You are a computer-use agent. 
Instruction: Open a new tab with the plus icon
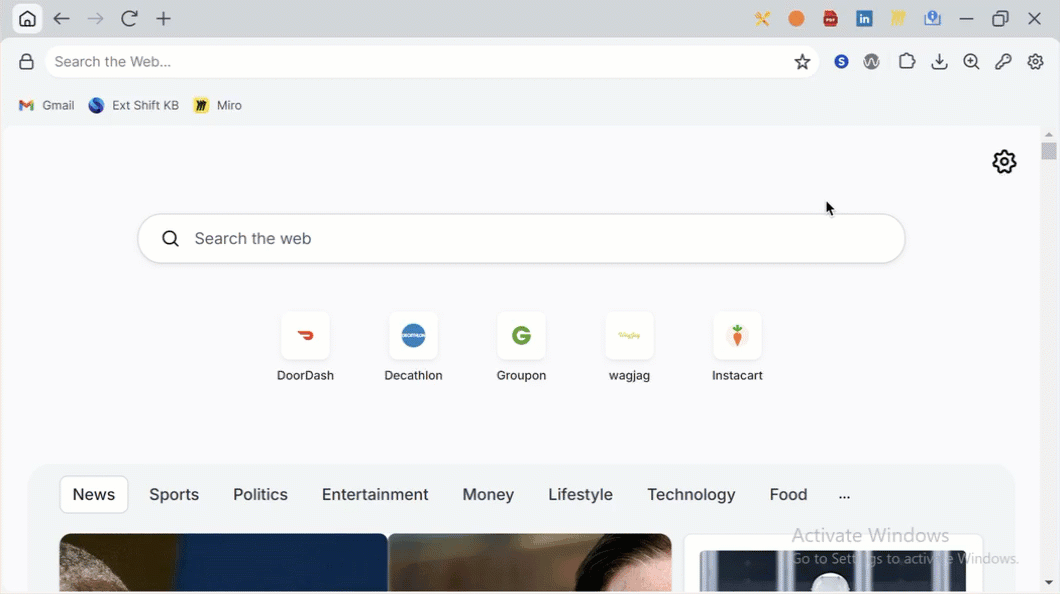tap(164, 19)
